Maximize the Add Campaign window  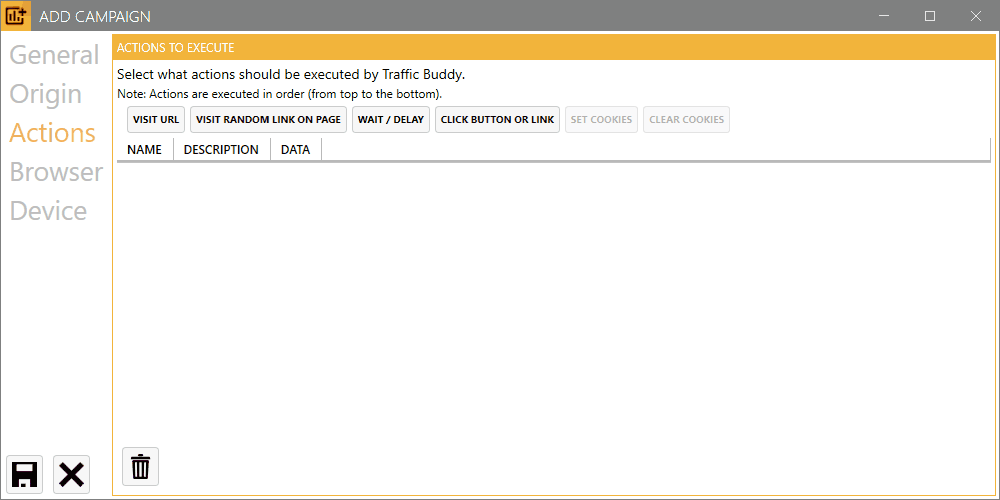click(x=930, y=16)
